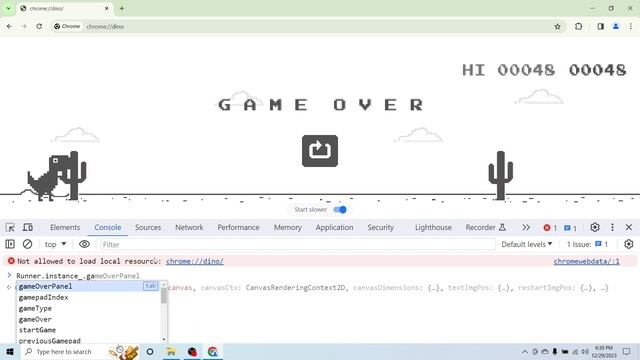Open Task View circle icon in taskbar
Viewport: 640px width, 360px height.
(150, 351)
